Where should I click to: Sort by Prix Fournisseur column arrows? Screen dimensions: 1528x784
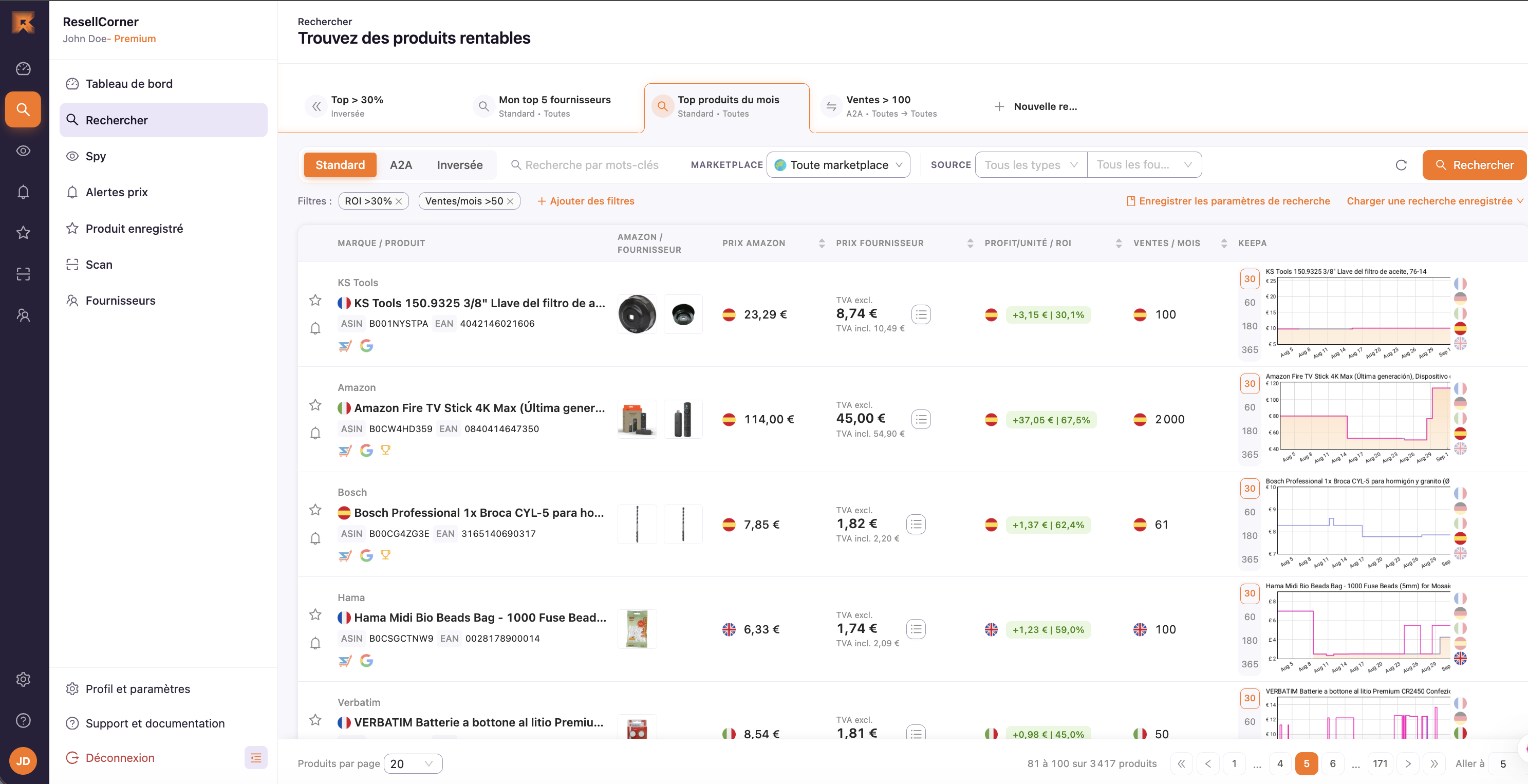971,243
